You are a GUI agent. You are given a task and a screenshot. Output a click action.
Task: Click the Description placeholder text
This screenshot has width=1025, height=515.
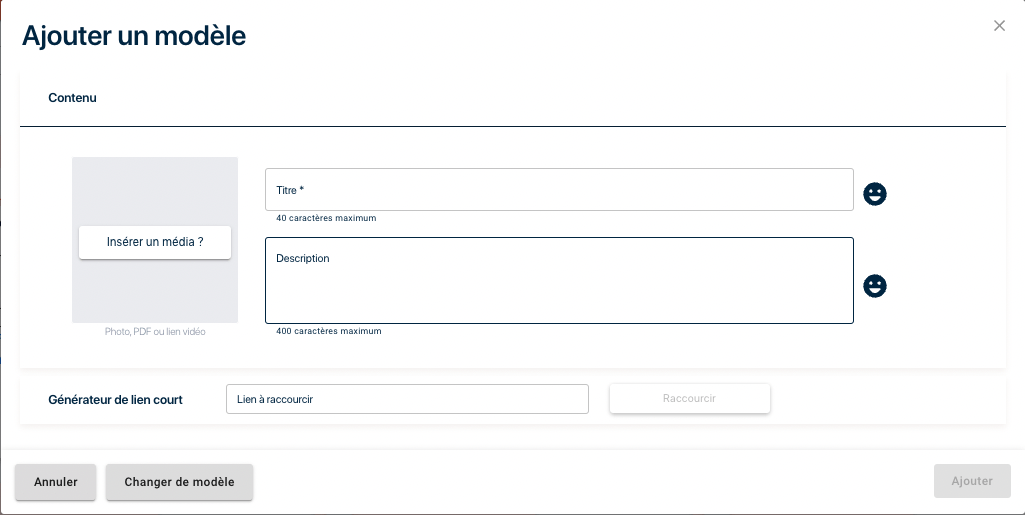[303, 259]
